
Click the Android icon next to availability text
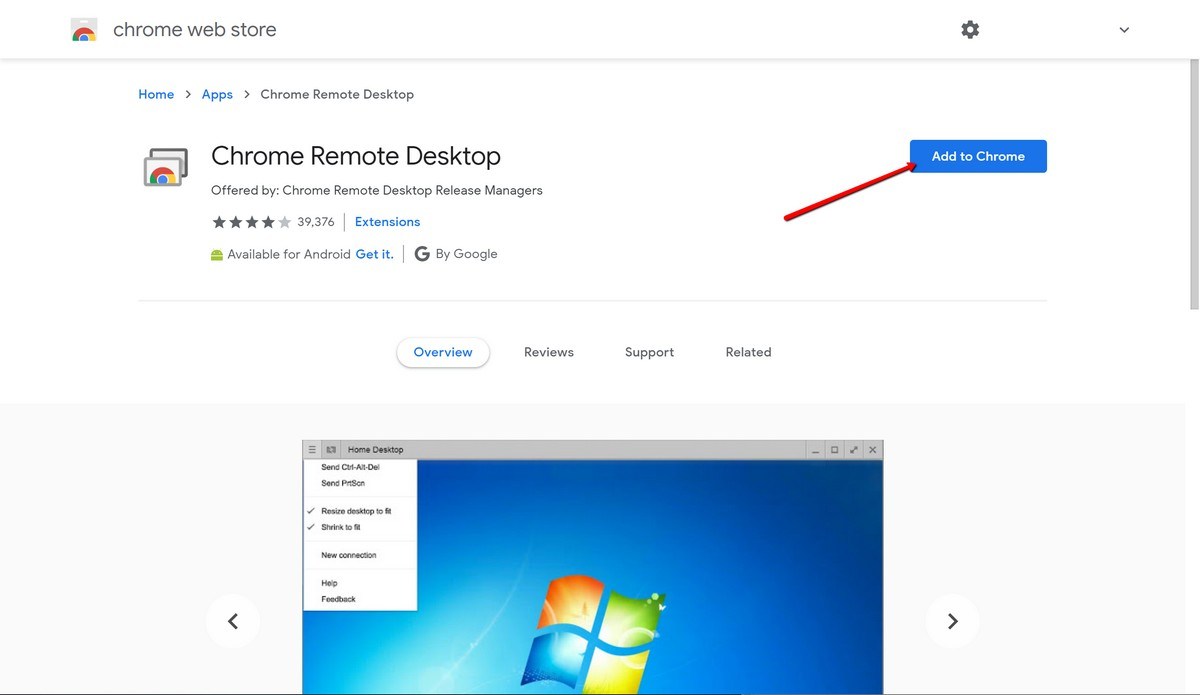pyautogui.click(x=217, y=254)
